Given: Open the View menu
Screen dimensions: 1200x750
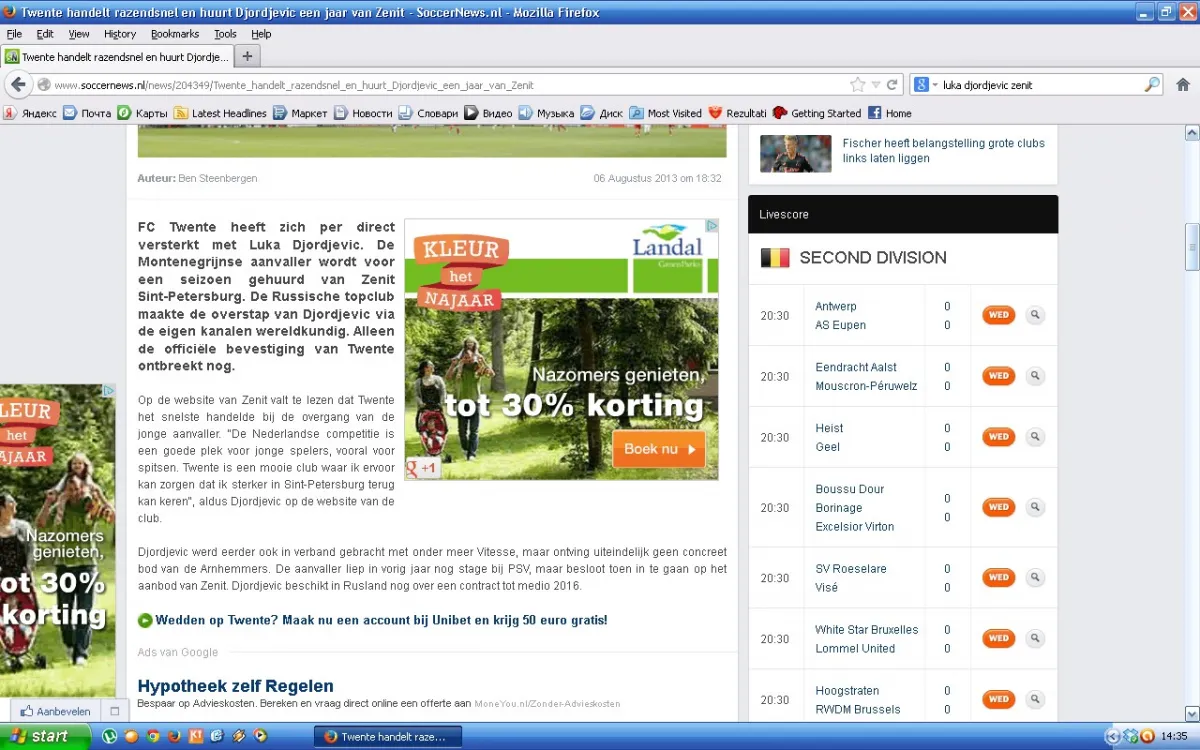Looking at the screenshot, I should pos(79,34).
